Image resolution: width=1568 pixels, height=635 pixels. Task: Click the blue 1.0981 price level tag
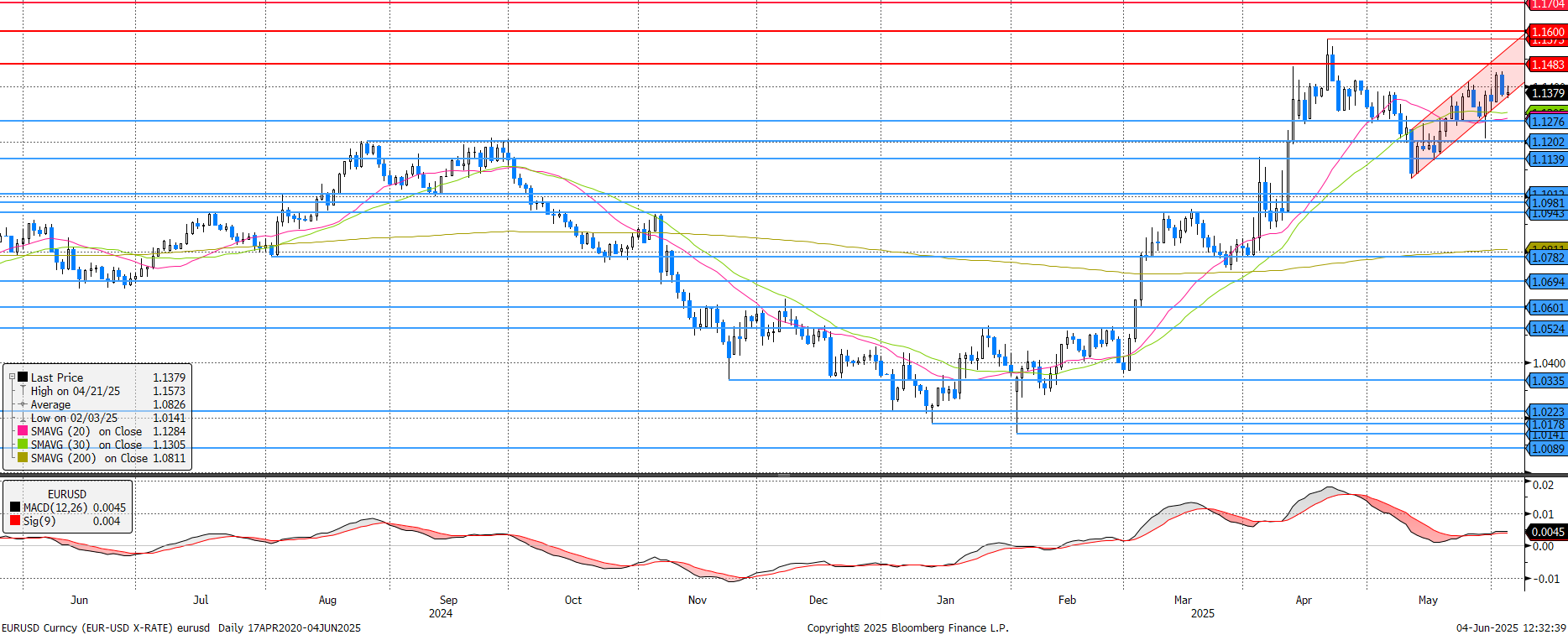click(1547, 203)
